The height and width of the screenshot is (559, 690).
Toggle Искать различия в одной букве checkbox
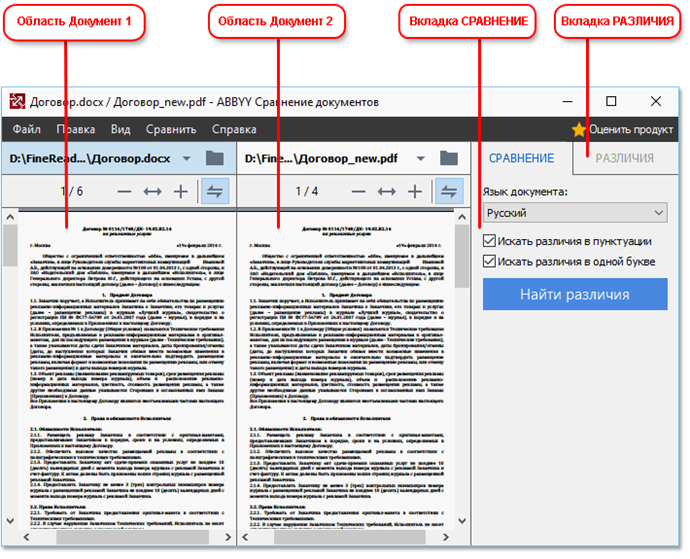tap(489, 261)
